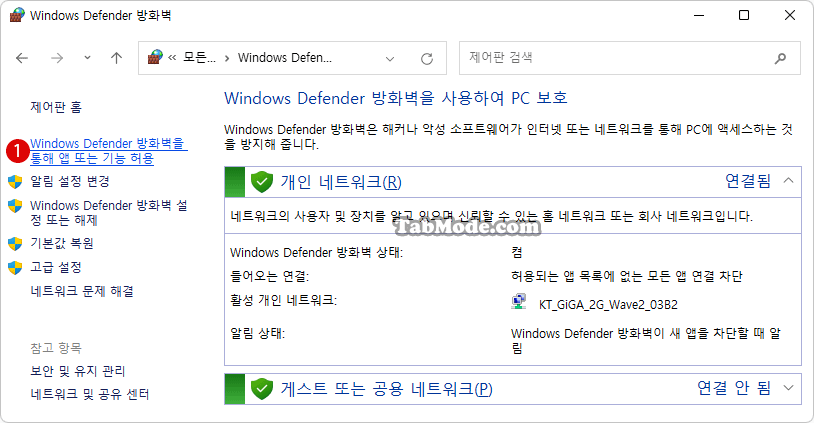
Task: Click the firewall icon in title bar
Action: tap(17, 15)
